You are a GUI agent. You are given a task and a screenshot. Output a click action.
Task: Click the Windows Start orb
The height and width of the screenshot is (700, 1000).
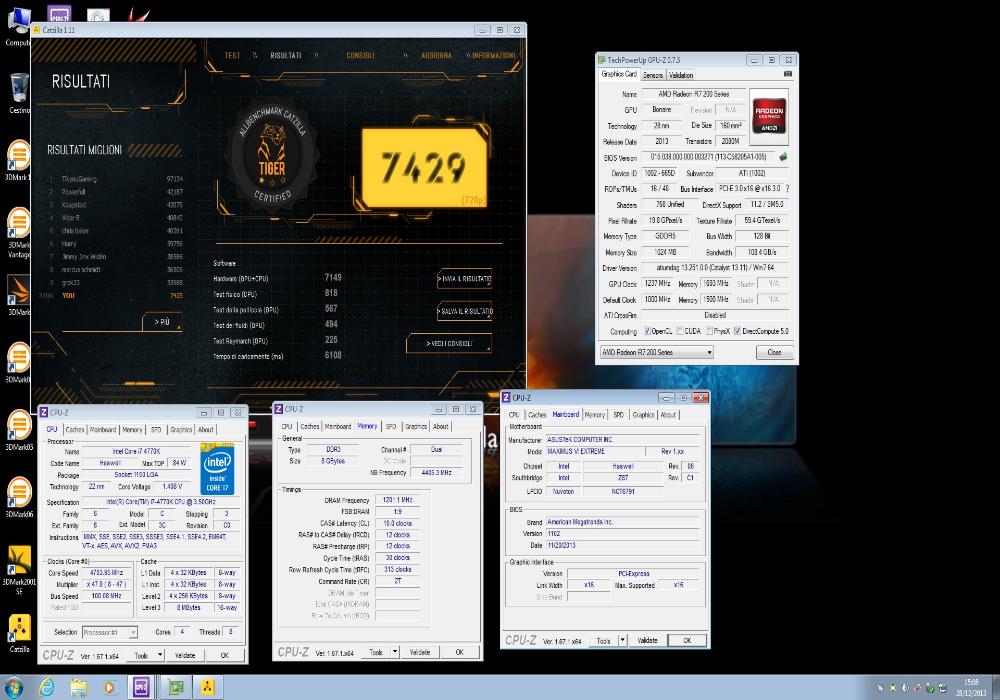13,687
